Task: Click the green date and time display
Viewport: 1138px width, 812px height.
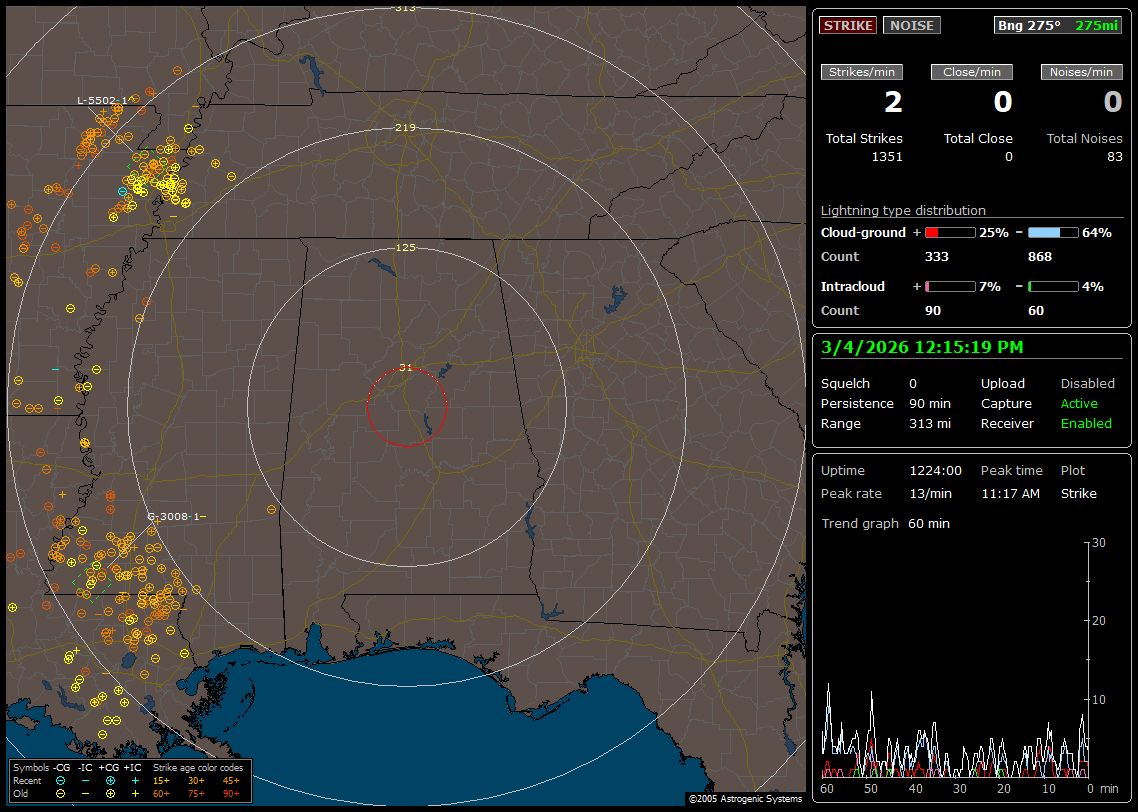Action: click(922, 348)
